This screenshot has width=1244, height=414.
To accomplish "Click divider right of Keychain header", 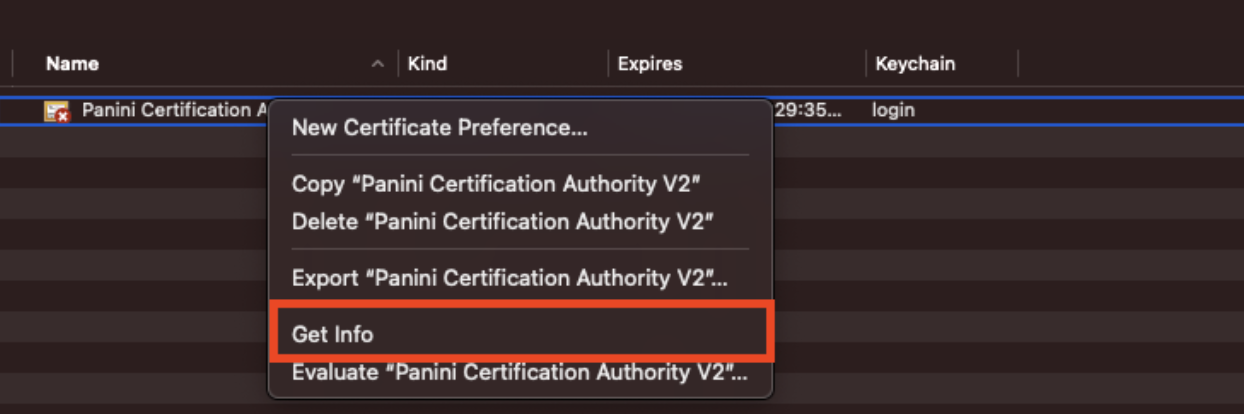I will (x=1018, y=64).
